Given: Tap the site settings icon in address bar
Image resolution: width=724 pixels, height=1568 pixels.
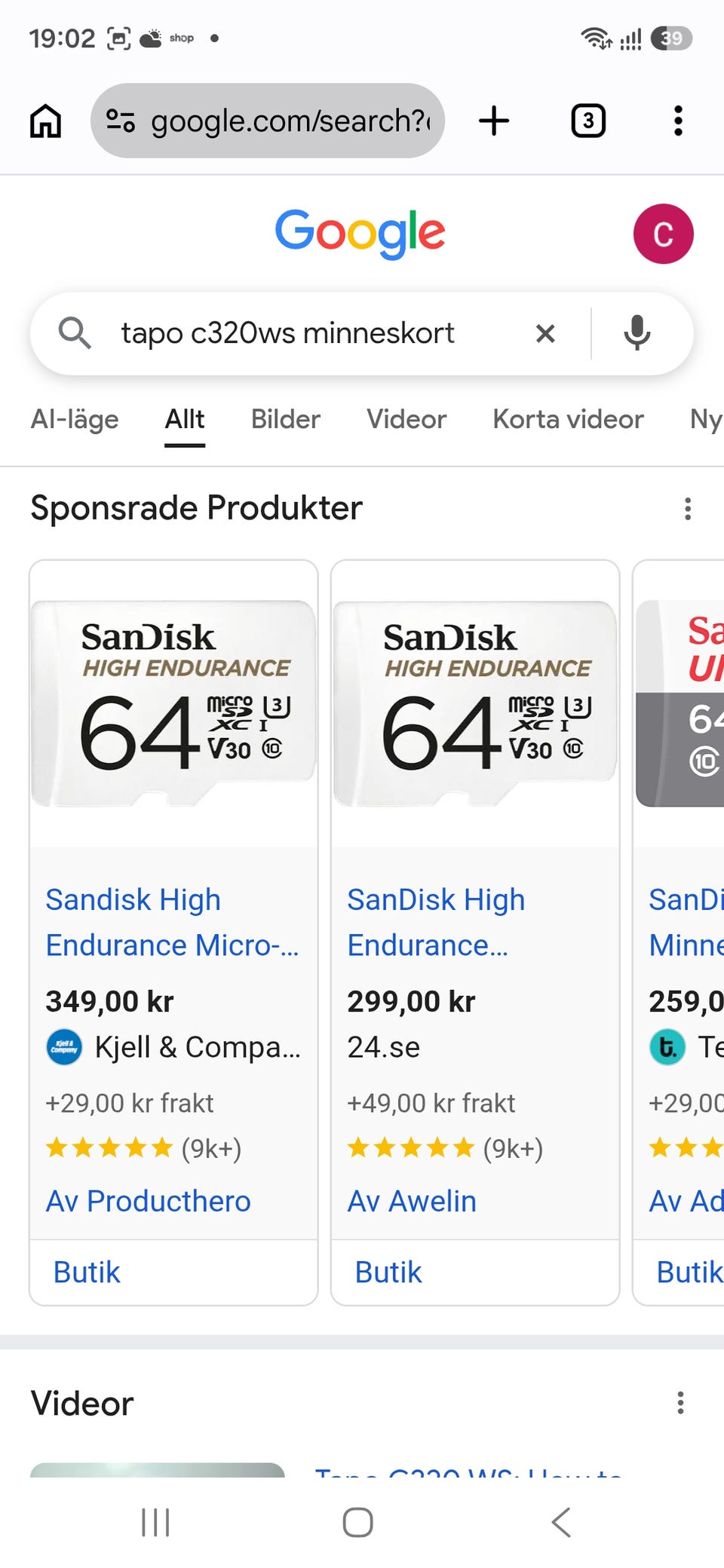Looking at the screenshot, I should 121,121.
